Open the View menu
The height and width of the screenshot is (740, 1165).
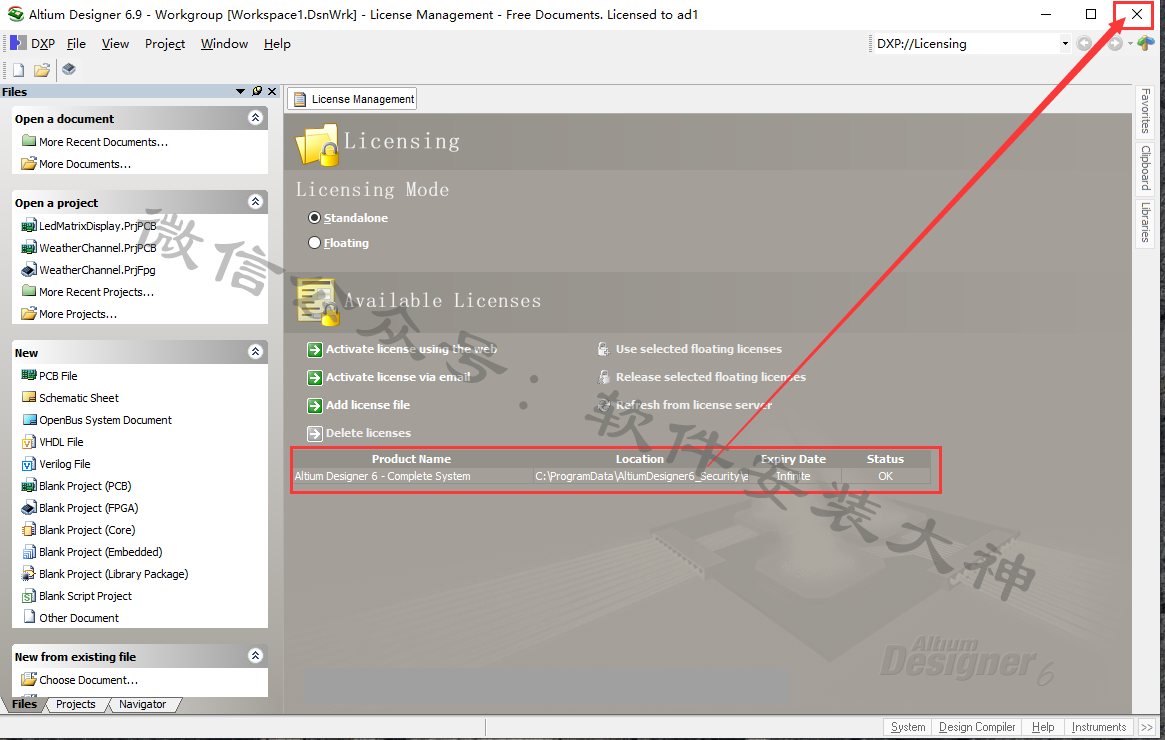tap(115, 44)
